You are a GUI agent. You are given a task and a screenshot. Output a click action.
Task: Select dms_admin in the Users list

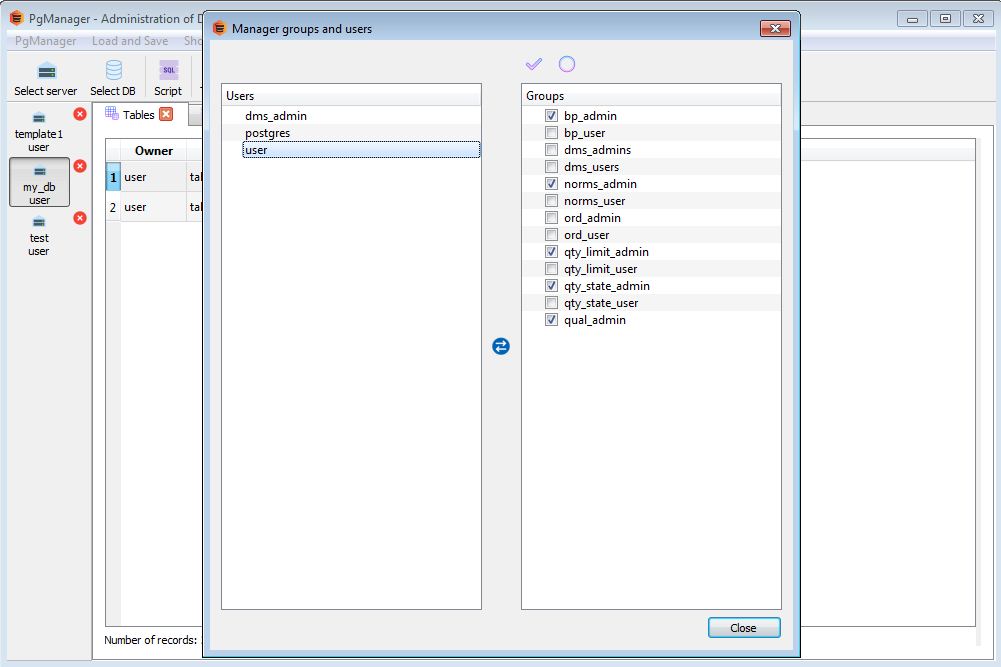click(x=275, y=116)
